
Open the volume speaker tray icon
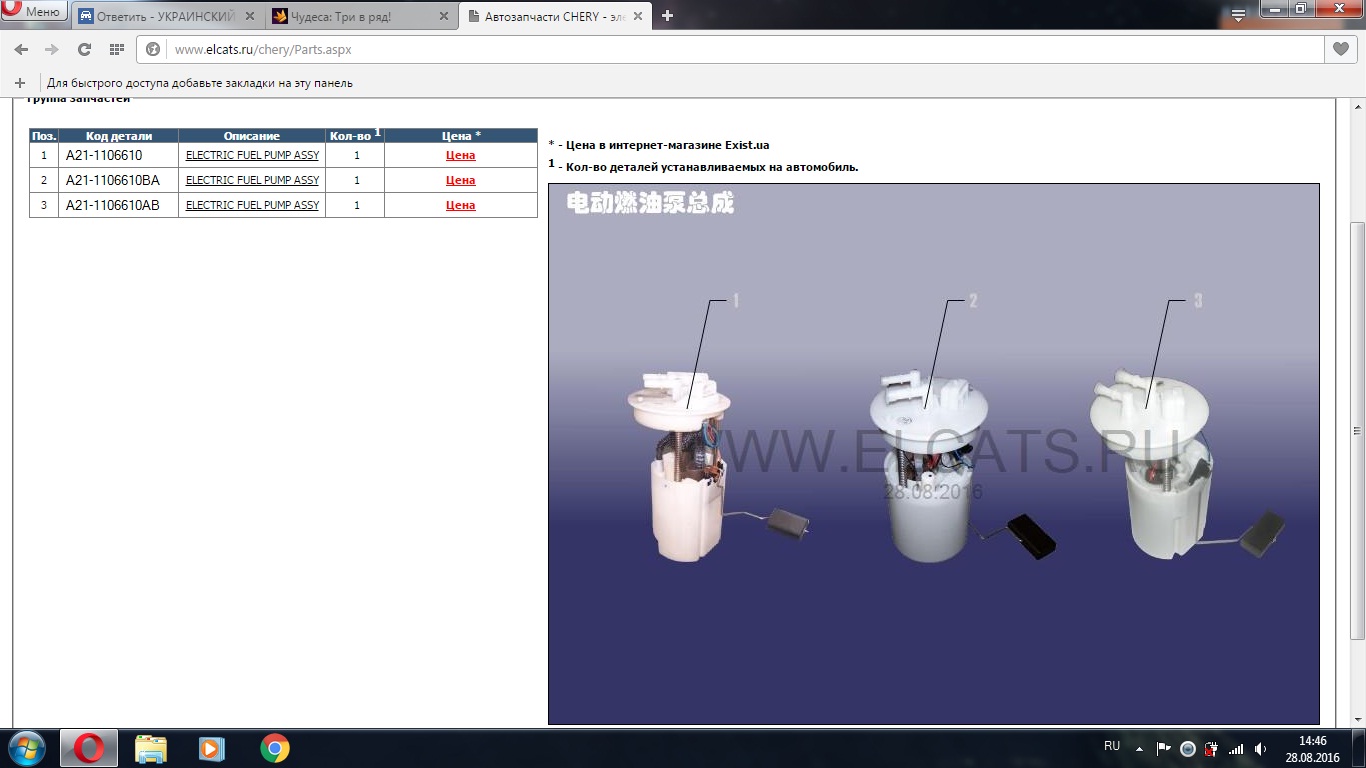1261,748
